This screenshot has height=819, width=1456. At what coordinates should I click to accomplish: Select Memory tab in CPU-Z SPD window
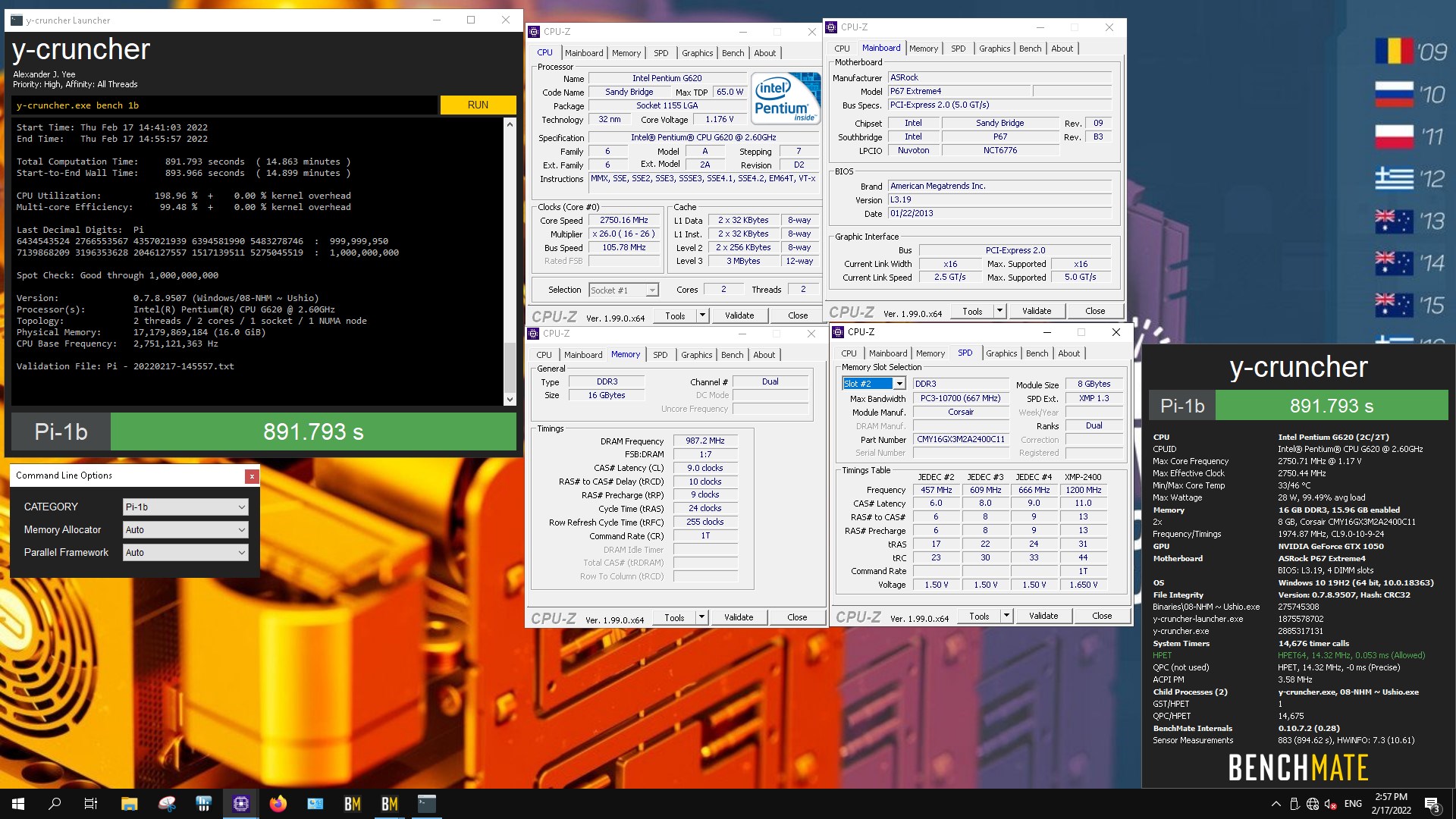pyautogui.click(x=930, y=353)
